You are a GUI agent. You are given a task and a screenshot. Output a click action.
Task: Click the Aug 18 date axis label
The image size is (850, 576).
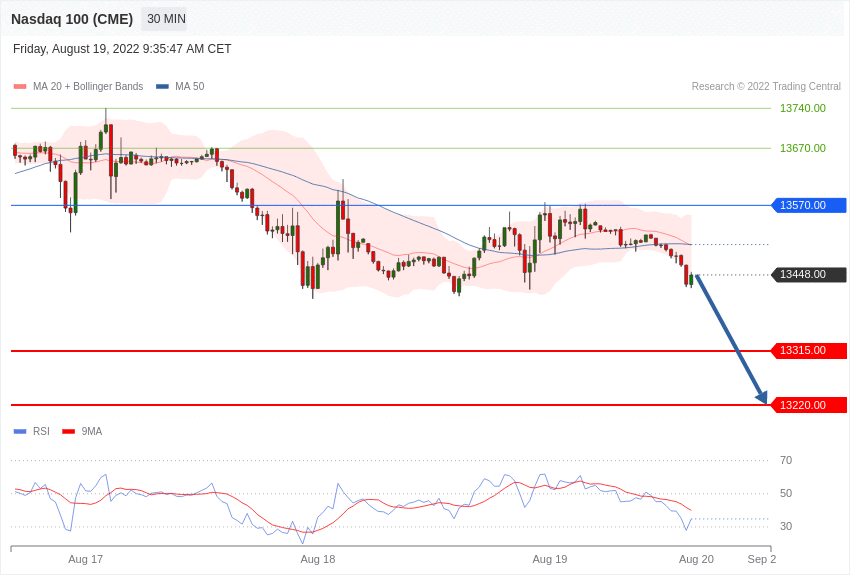tap(318, 559)
